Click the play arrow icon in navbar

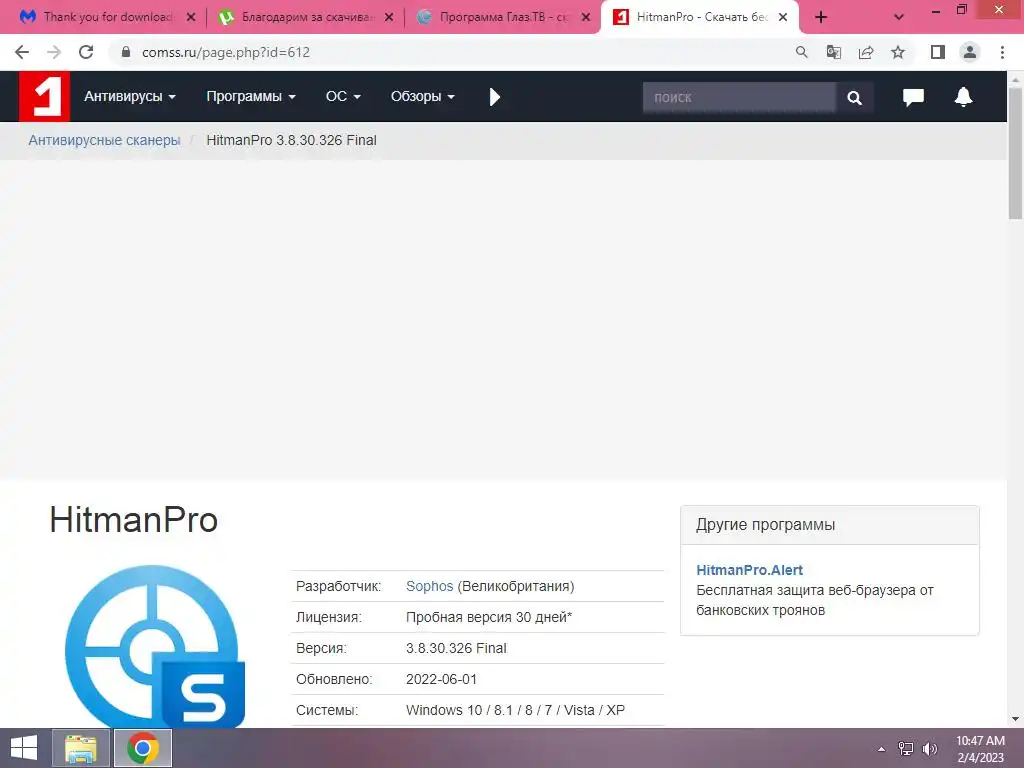click(494, 97)
